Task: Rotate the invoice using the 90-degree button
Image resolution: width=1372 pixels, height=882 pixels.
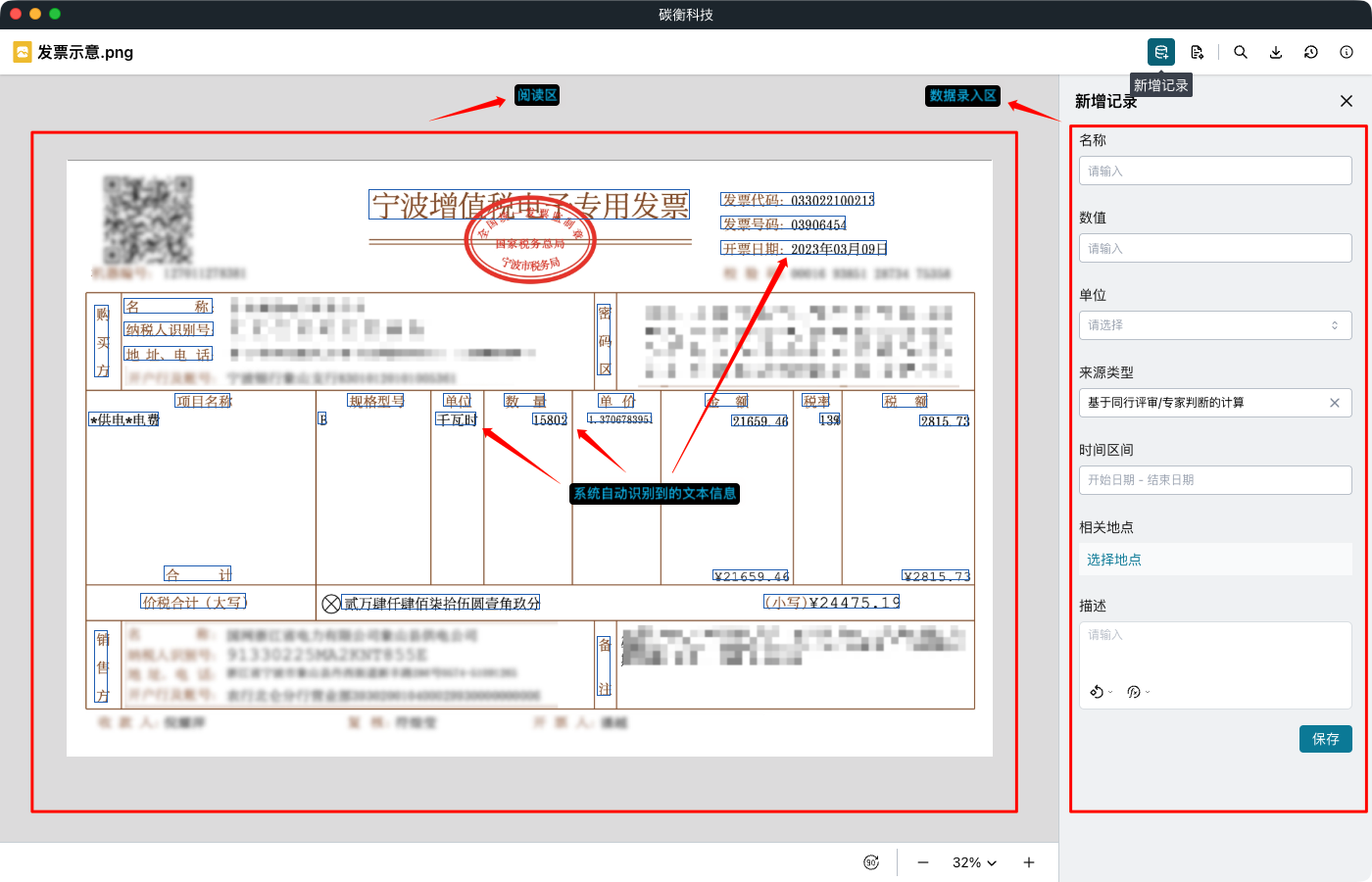Action: click(870, 862)
